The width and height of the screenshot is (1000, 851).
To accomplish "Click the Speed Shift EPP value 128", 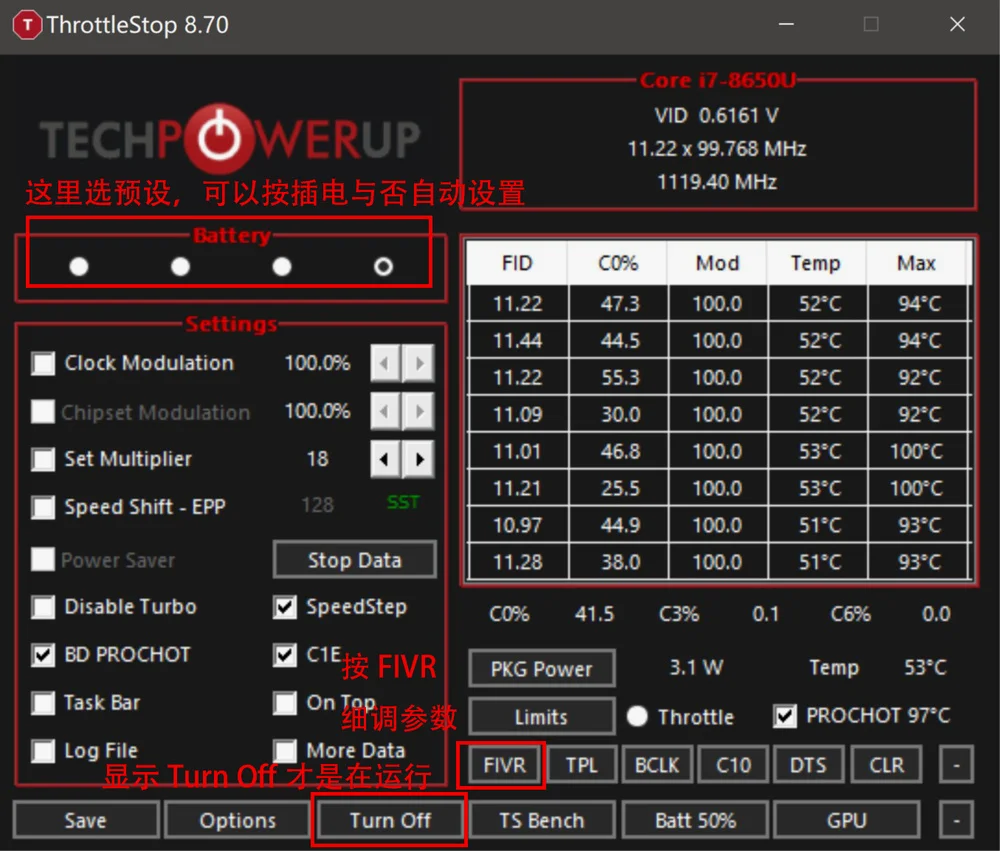I will (318, 505).
